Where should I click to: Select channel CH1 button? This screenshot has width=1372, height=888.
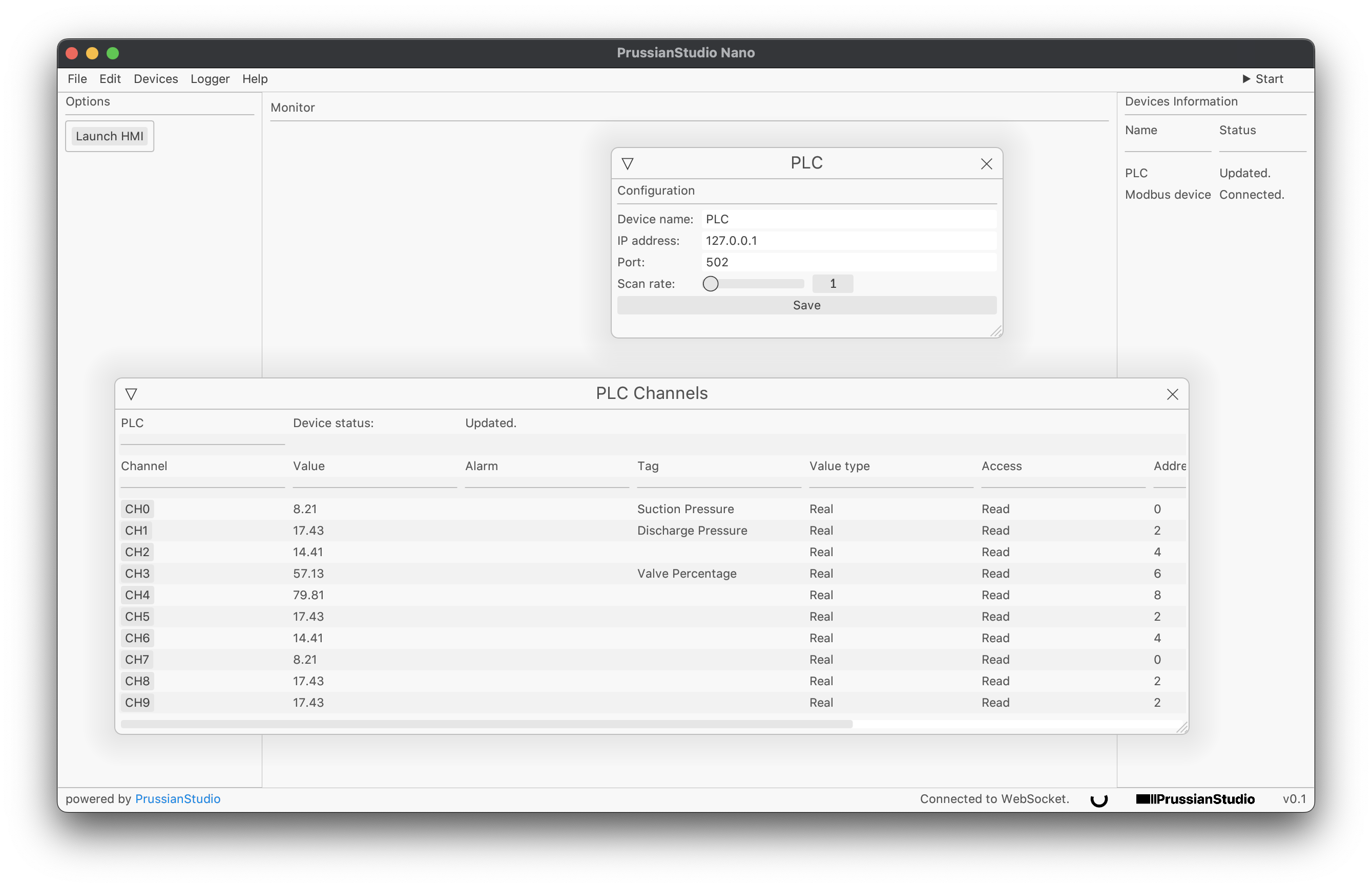coord(137,530)
